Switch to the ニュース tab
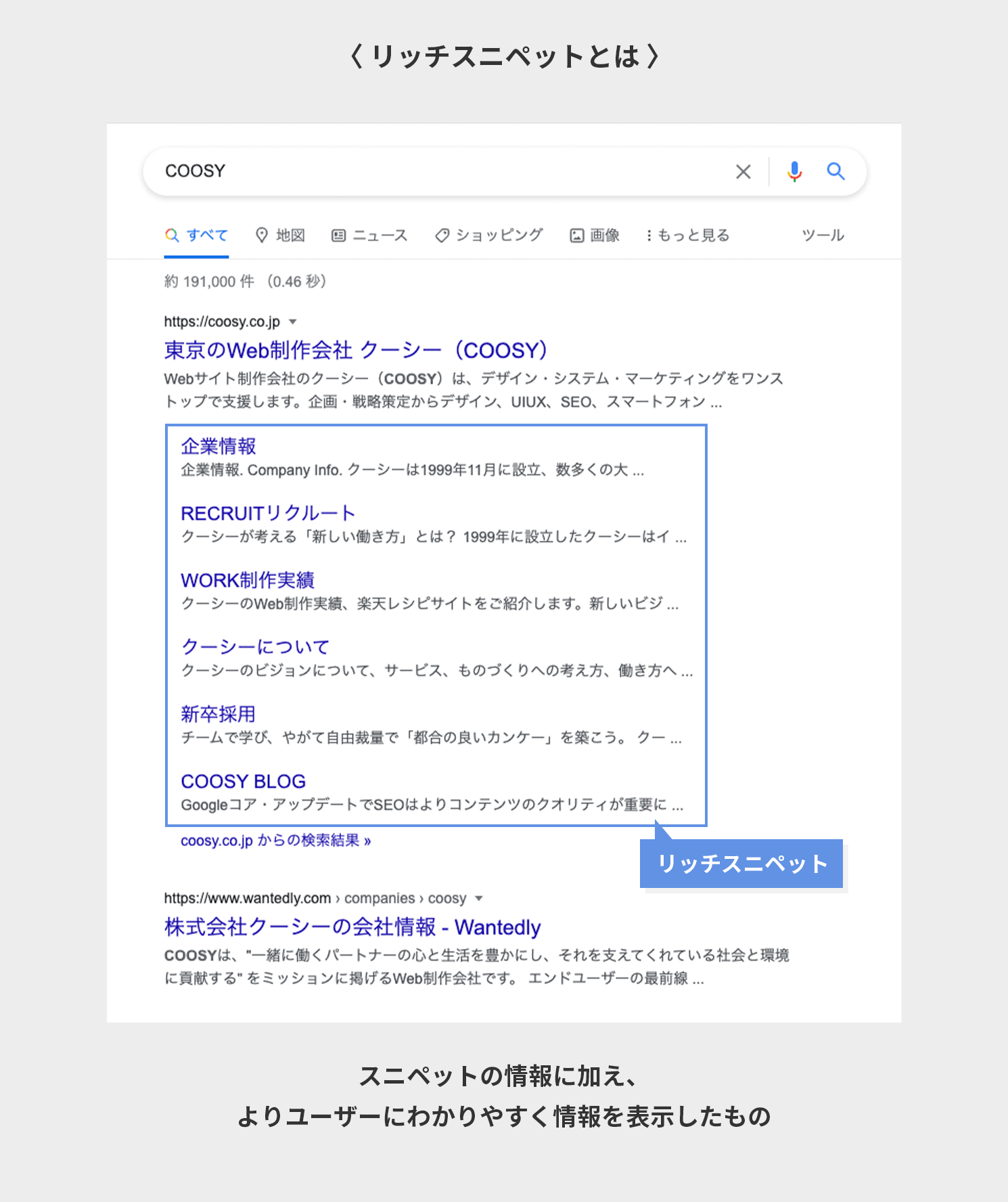Image resolution: width=1008 pixels, height=1202 pixels. click(369, 236)
